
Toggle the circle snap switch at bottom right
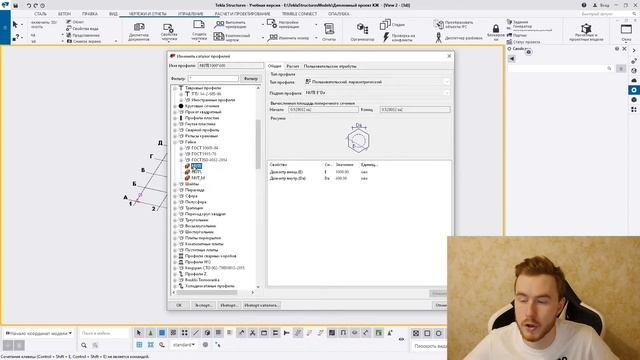pyautogui.click(x=438, y=333)
